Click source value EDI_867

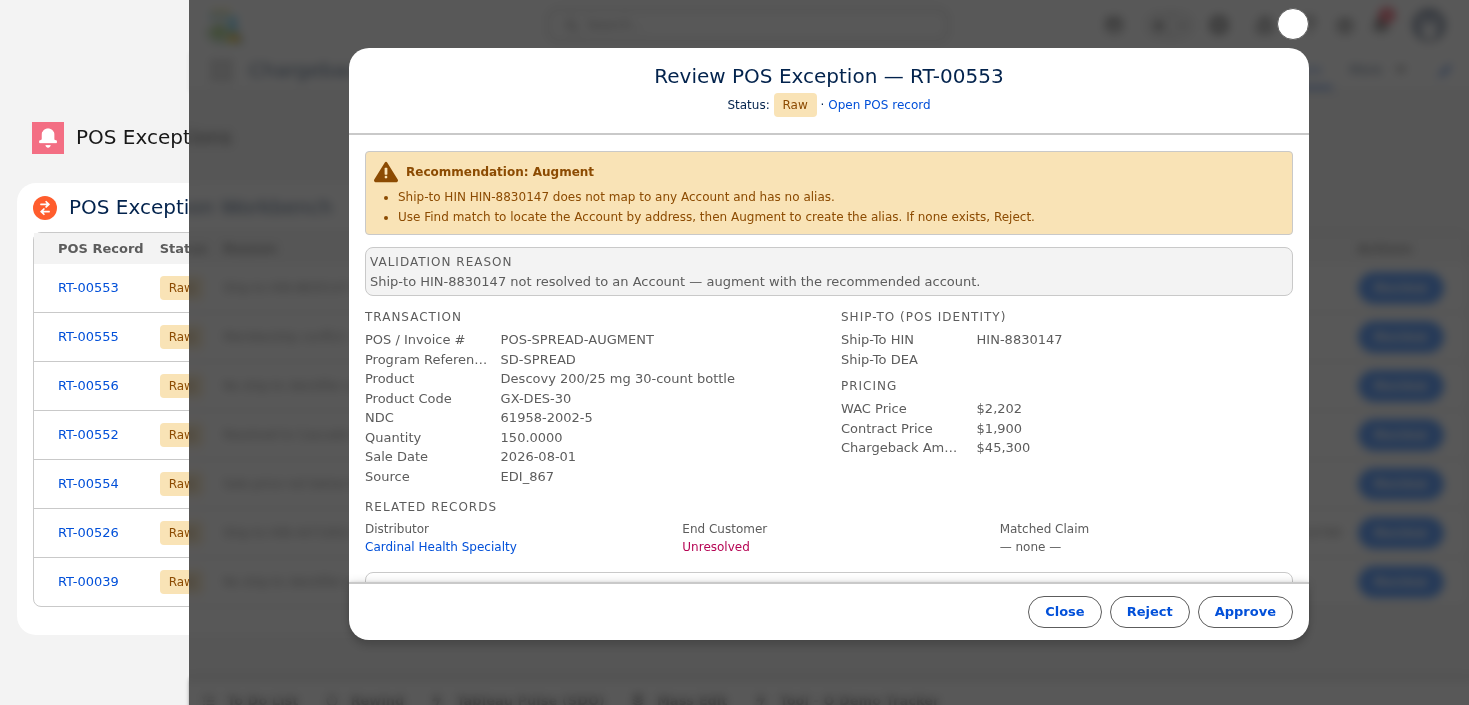(527, 477)
